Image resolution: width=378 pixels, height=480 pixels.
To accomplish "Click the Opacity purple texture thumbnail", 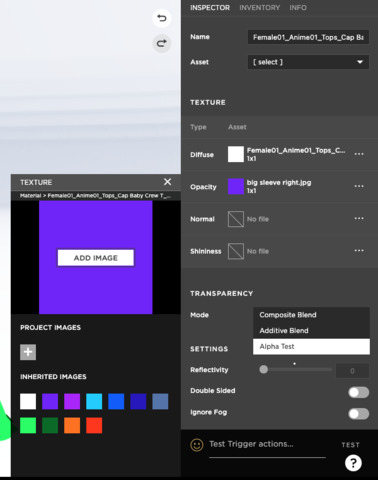I will point(236,186).
